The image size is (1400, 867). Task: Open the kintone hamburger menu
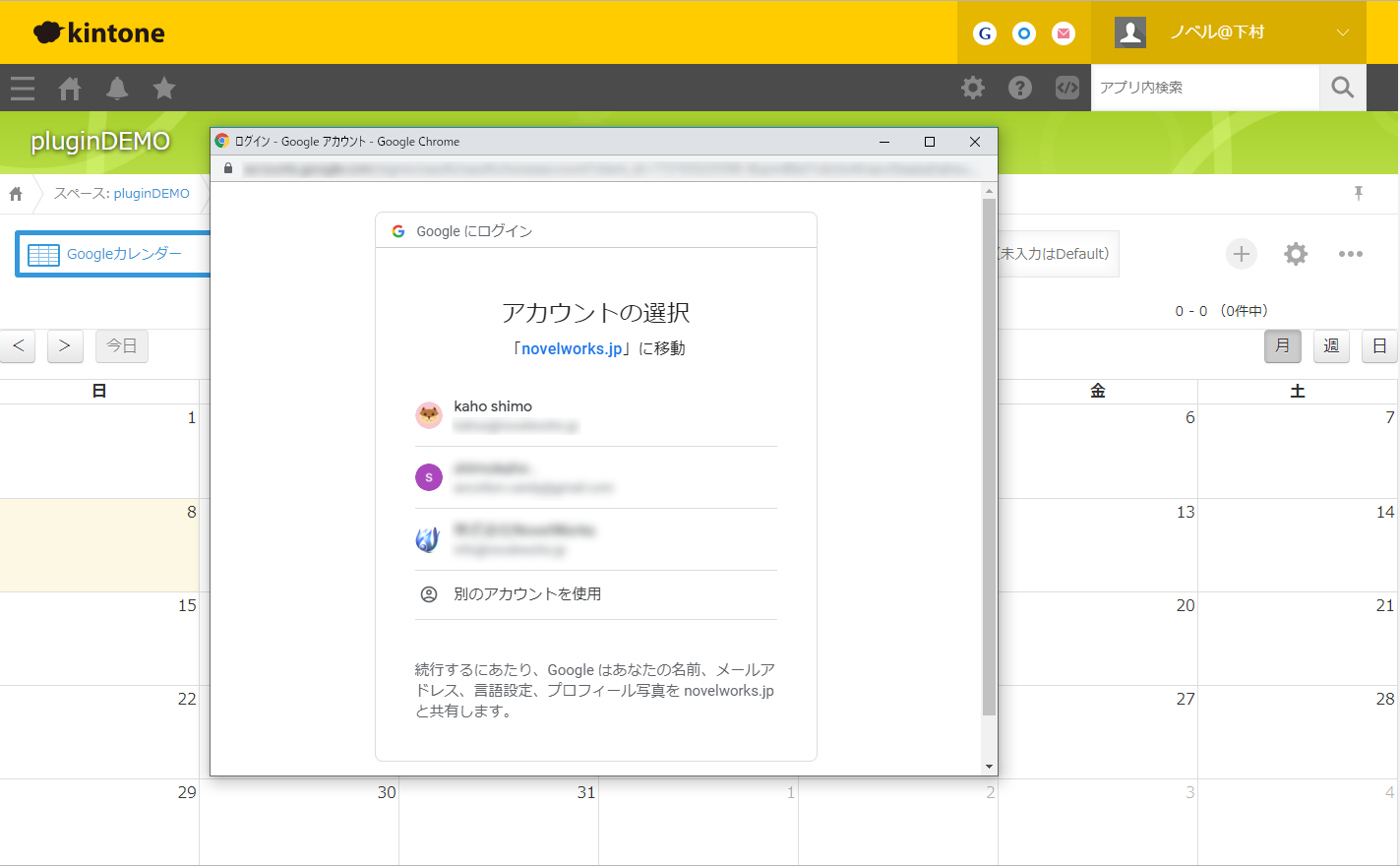(x=23, y=89)
